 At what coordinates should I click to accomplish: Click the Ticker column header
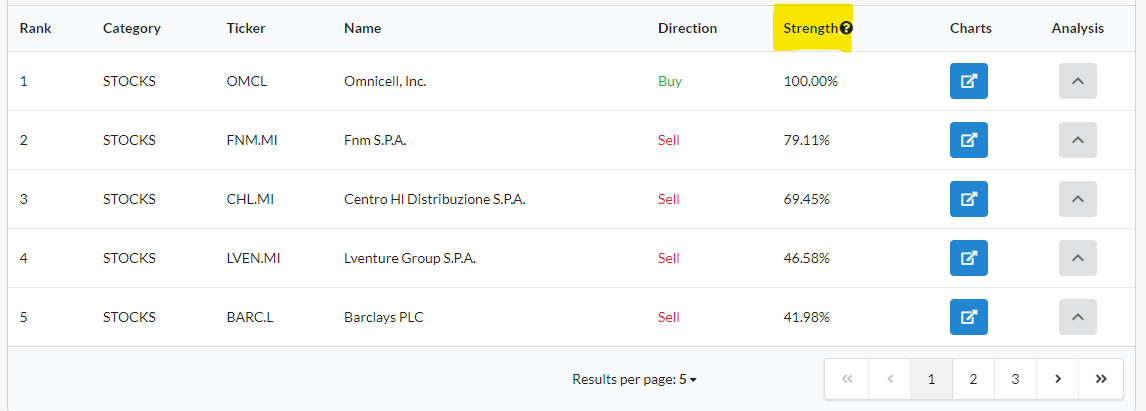coord(246,28)
